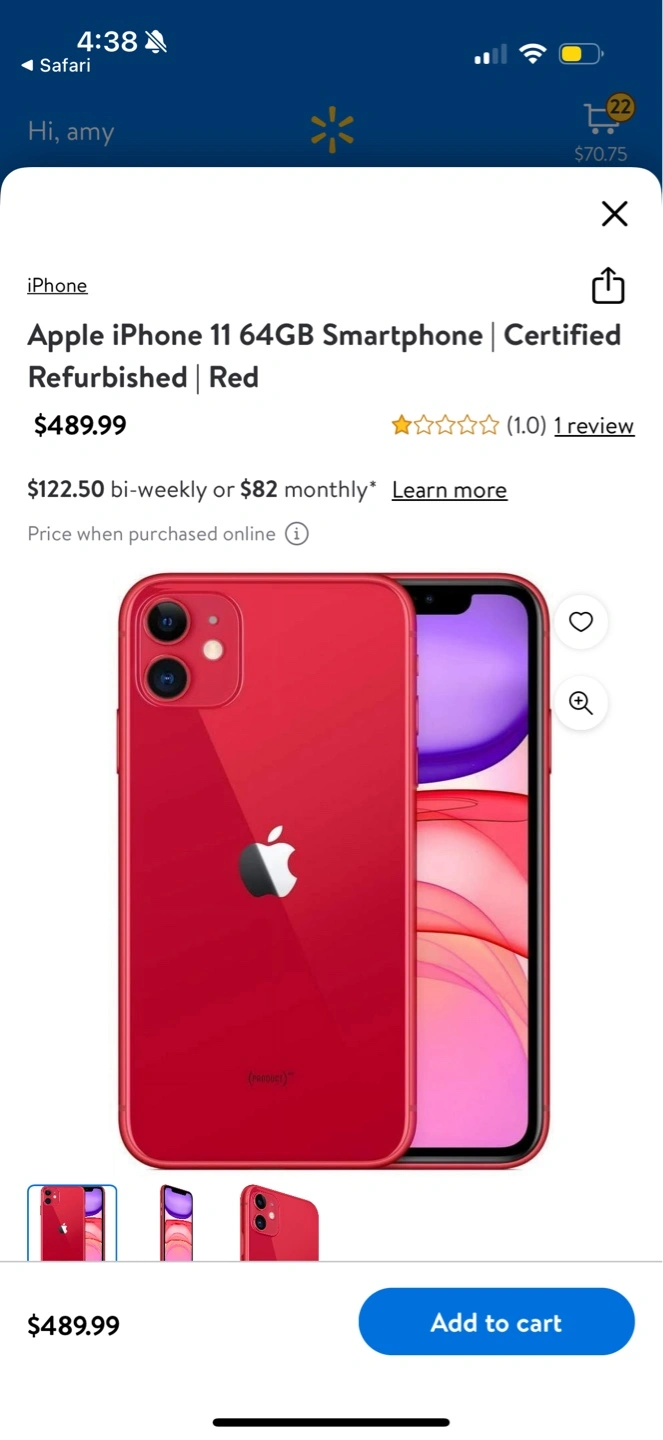This screenshot has width=663, height=1440.
Task: Tap the cart total $70.75
Action: click(601, 154)
